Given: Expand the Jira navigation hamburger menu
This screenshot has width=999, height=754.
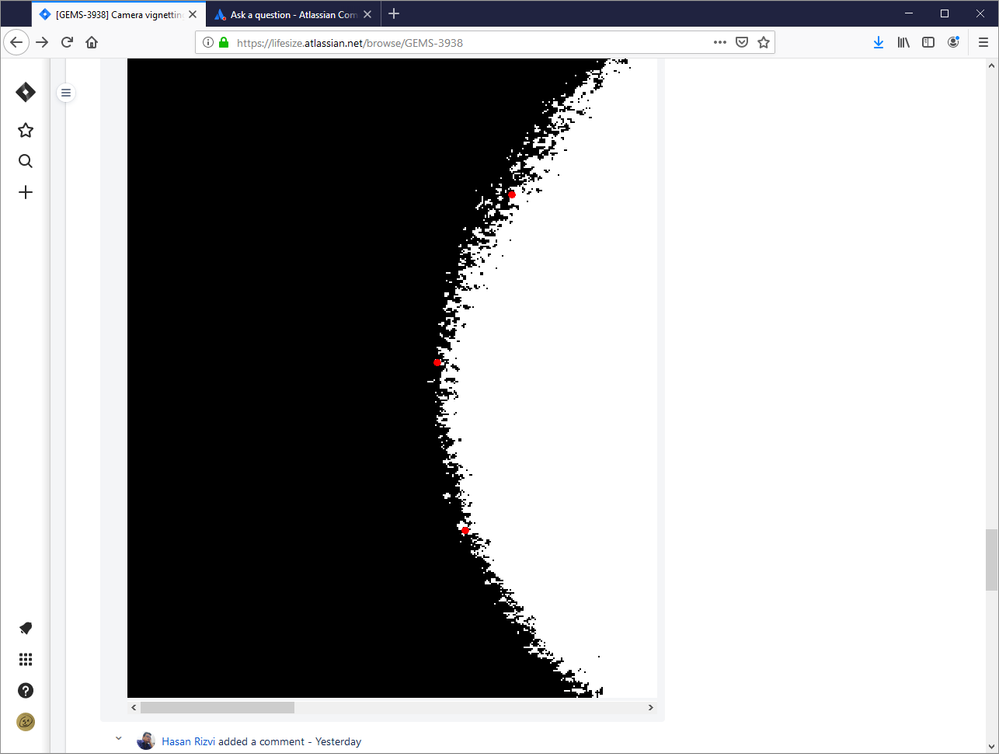Looking at the screenshot, I should [66, 92].
